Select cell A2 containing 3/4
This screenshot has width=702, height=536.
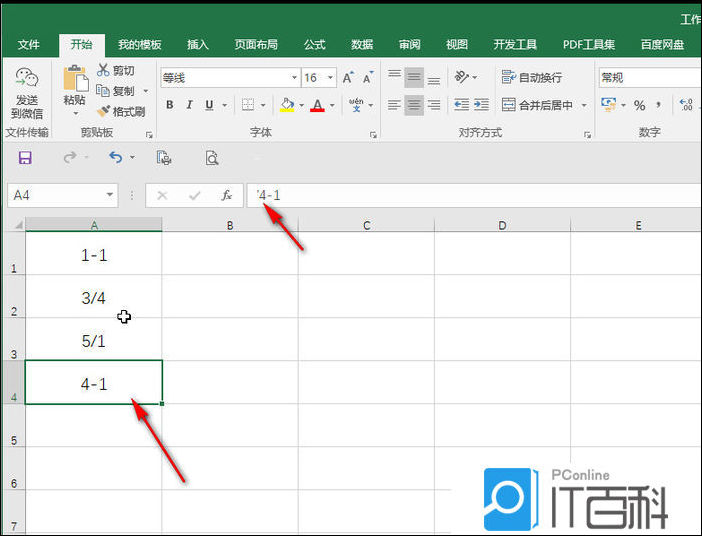94,296
